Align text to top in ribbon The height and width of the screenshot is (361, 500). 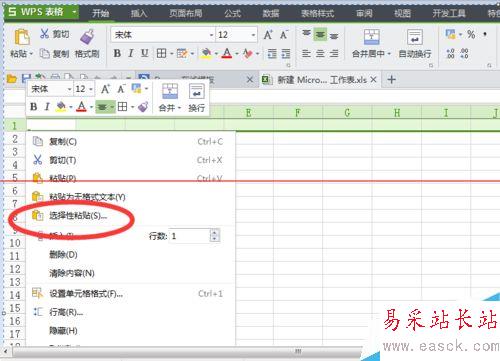[x=306, y=34]
